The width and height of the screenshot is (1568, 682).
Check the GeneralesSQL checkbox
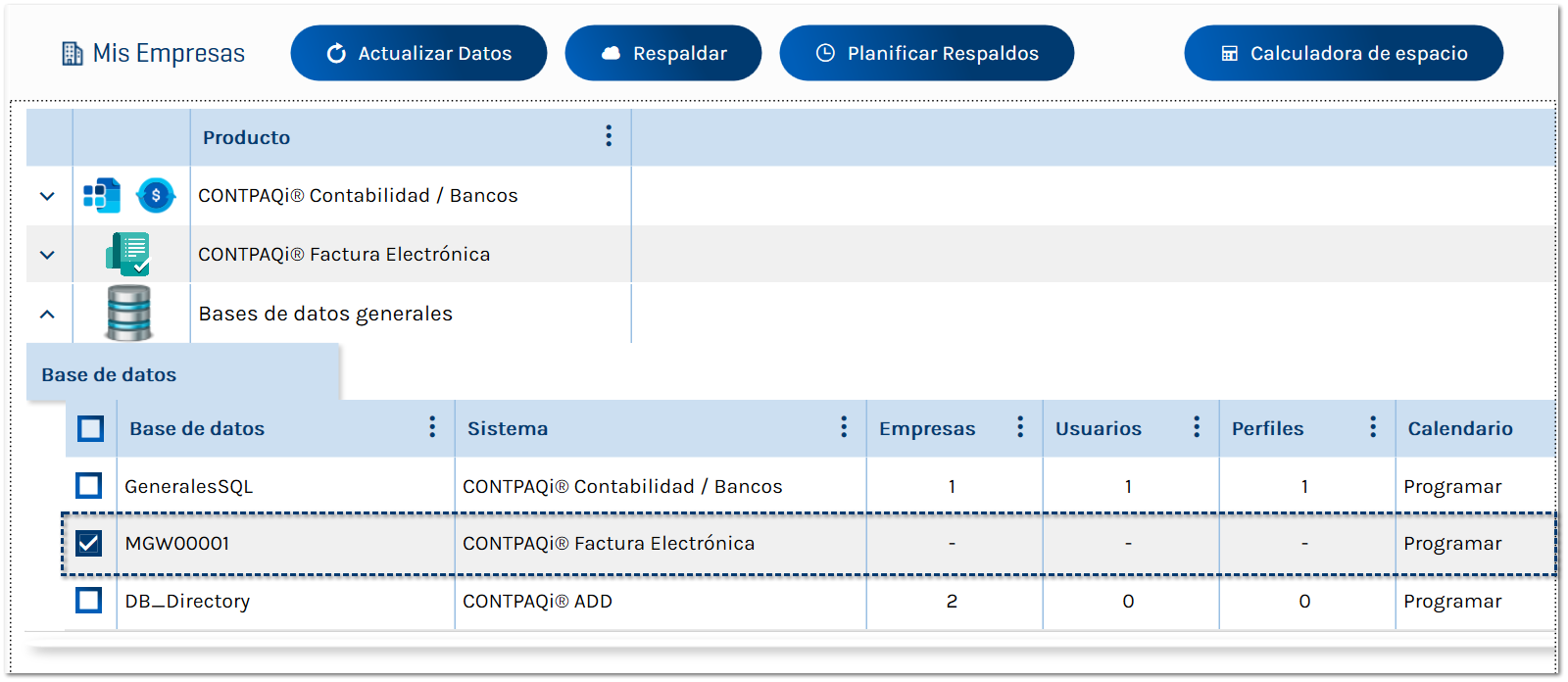tap(89, 485)
